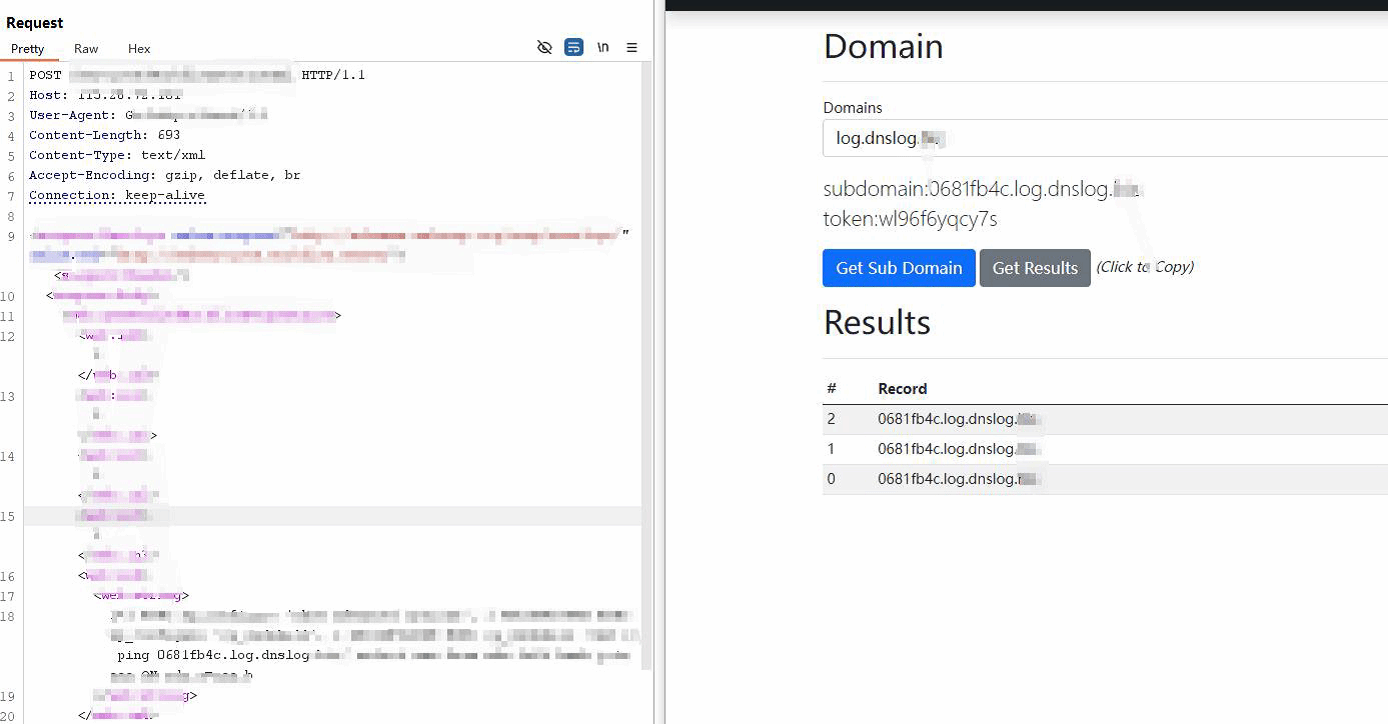1388x724 pixels.
Task: Click the Get Sub Domain button
Action: click(x=898, y=268)
